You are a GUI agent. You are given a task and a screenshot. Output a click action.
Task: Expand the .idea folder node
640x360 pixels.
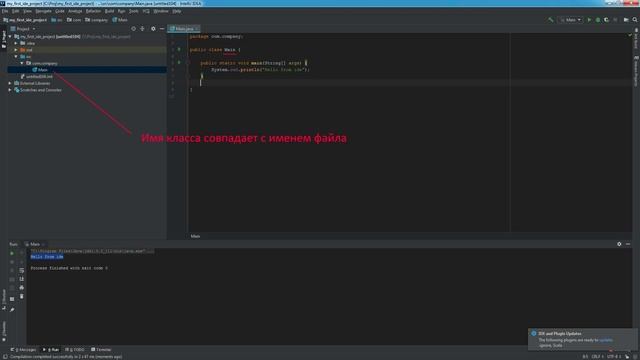16,43
